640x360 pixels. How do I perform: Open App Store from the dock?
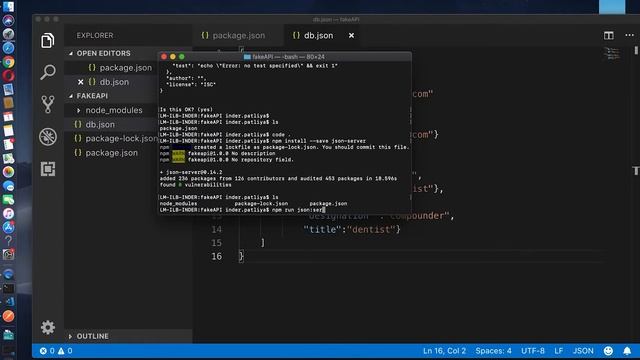click(x=8, y=227)
